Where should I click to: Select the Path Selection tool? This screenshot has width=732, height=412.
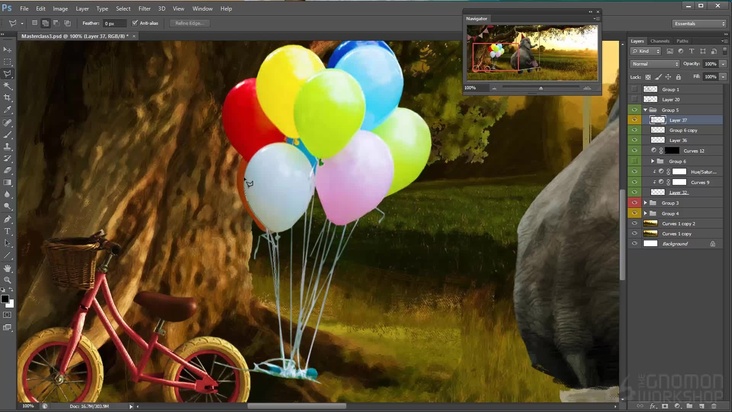pos(7,244)
